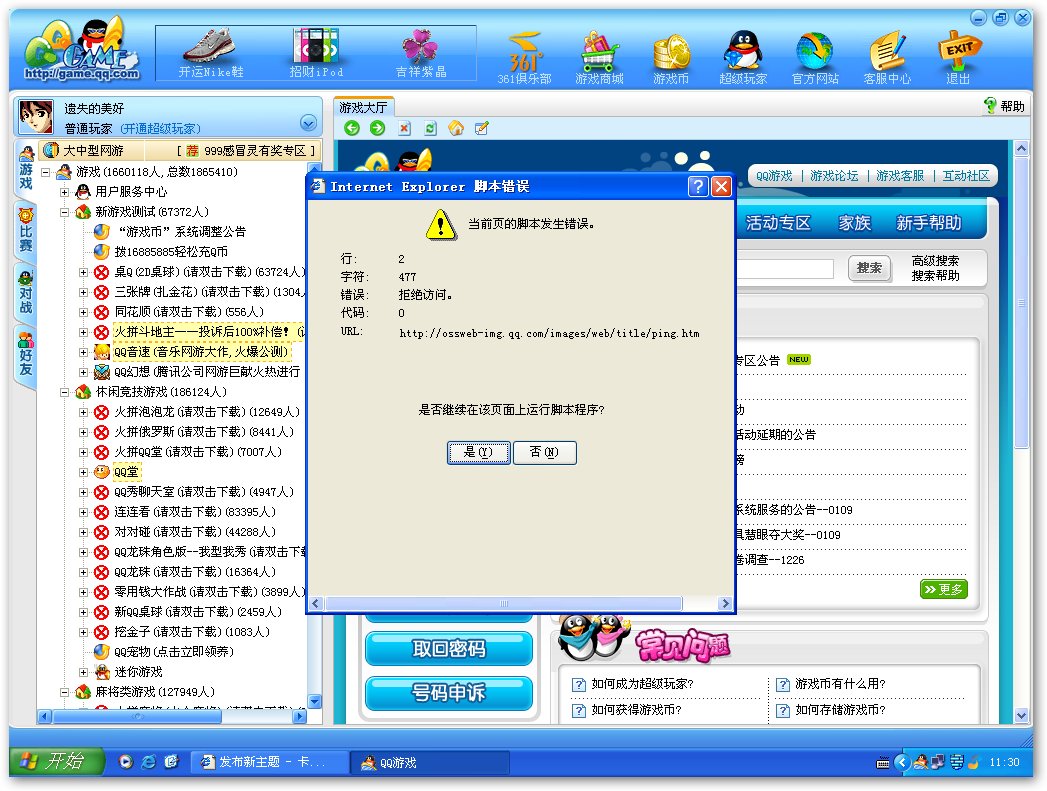1047x791 pixels.
Task: Click the 开始 start button
Action: [57, 762]
